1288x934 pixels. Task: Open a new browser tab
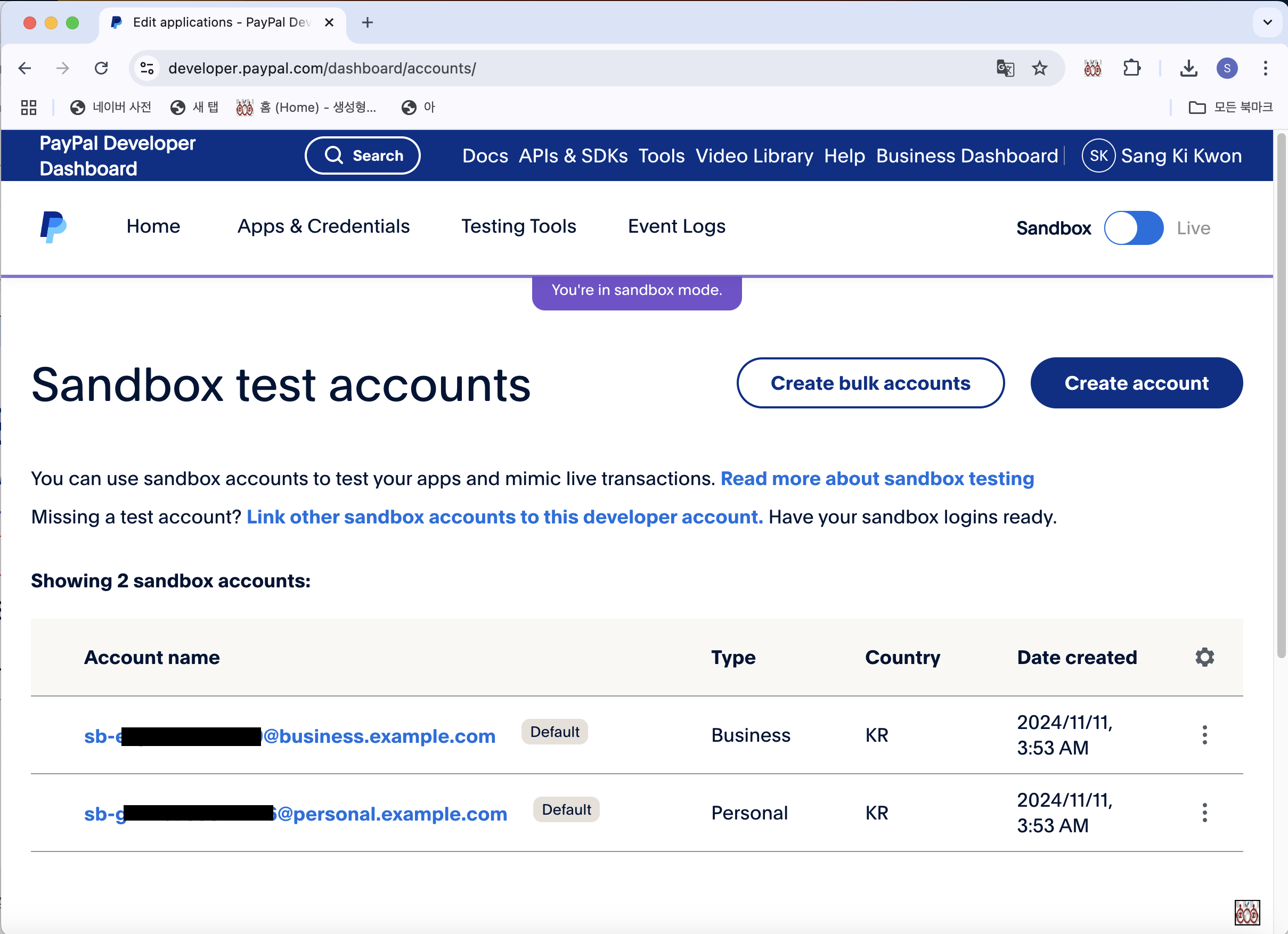tap(368, 23)
